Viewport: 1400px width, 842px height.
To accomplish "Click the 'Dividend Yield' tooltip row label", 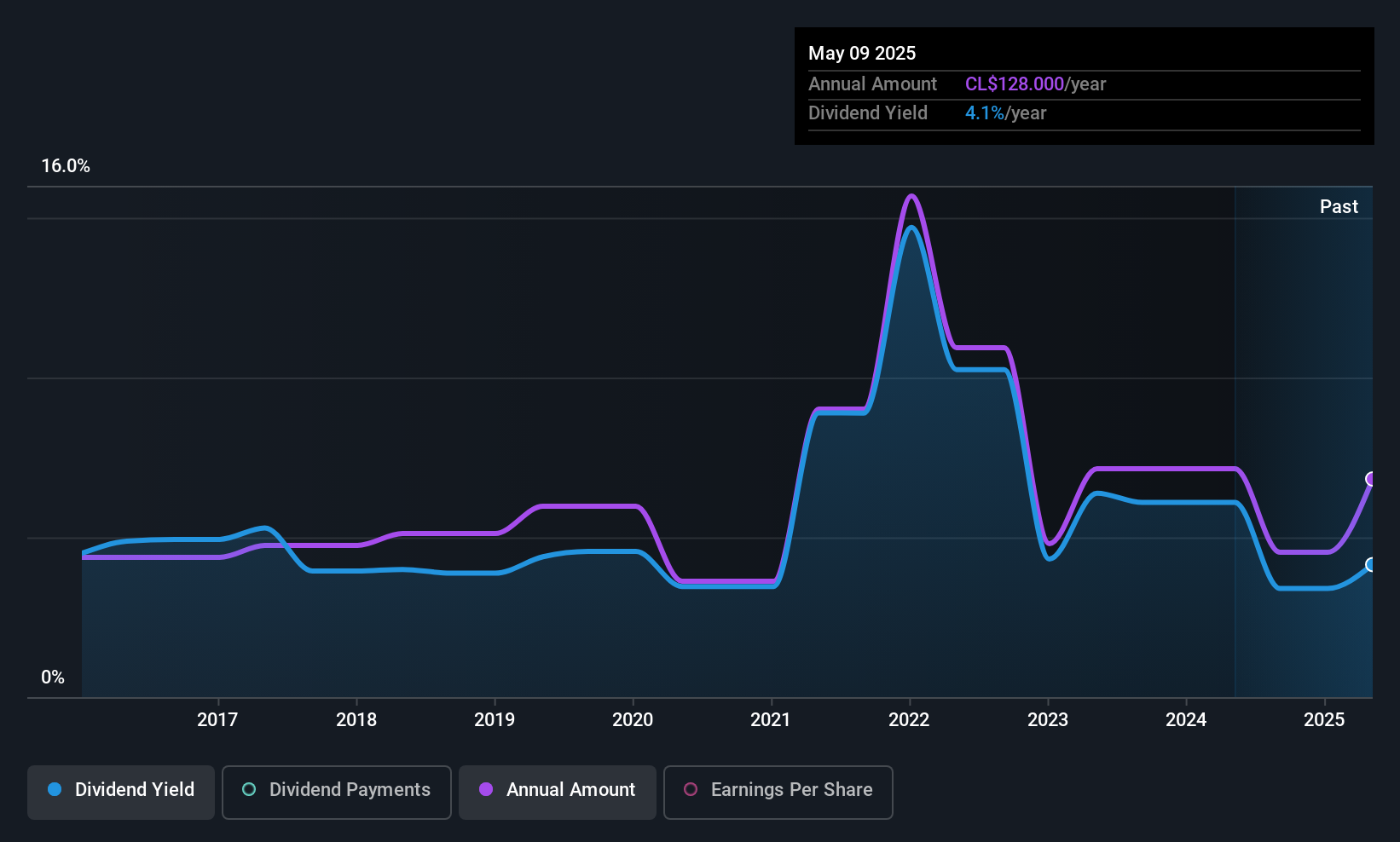I will tap(868, 112).
